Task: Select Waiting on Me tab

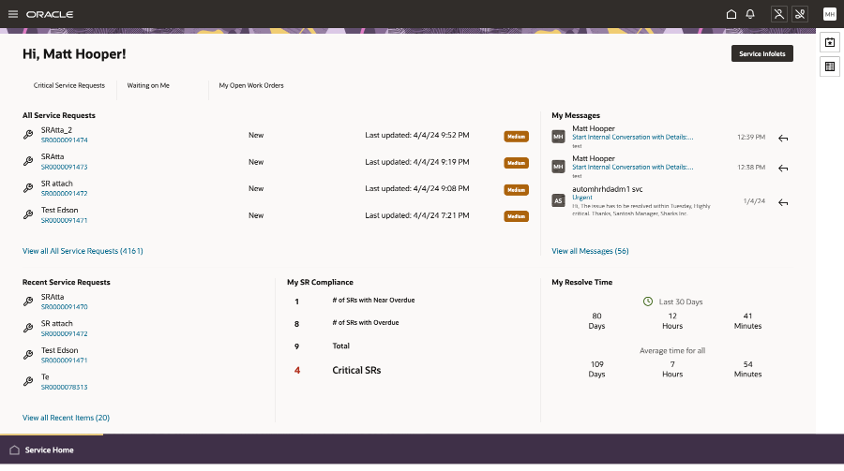Action: click(148, 85)
